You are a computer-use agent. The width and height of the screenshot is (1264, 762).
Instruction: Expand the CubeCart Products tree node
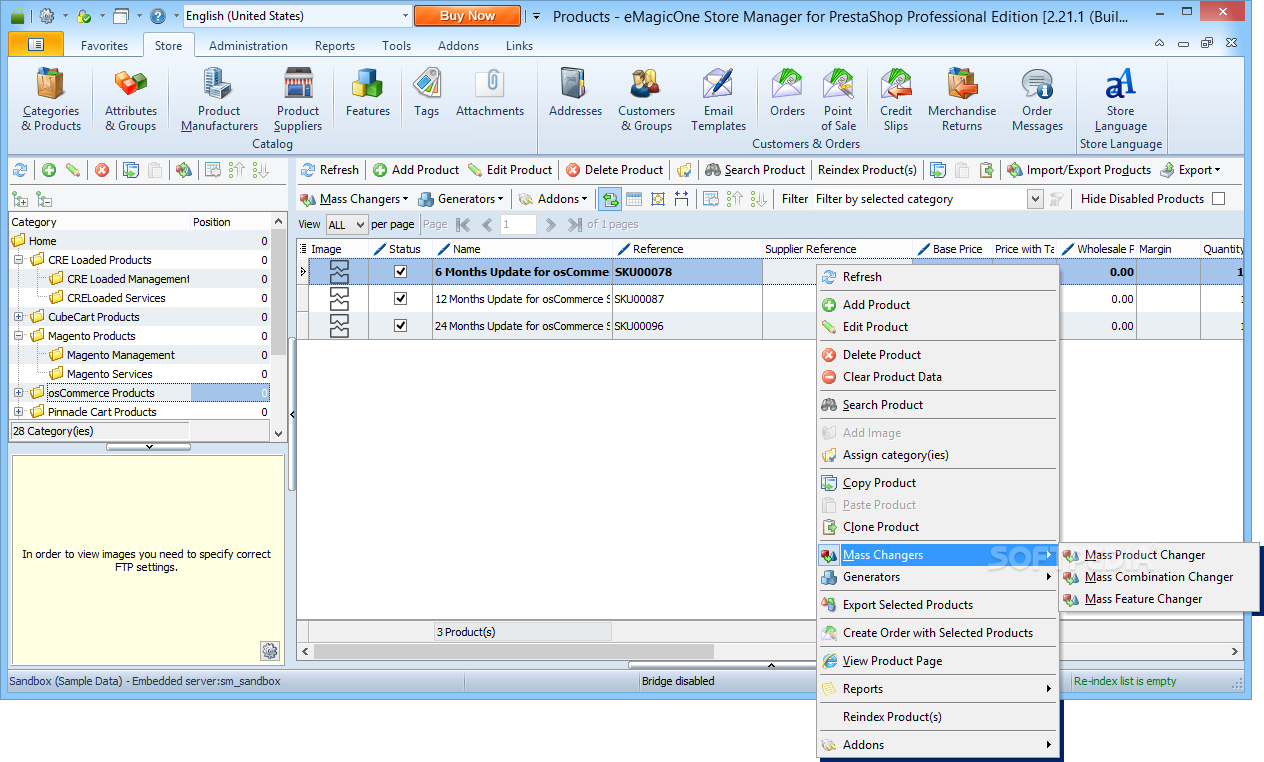(18, 317)
